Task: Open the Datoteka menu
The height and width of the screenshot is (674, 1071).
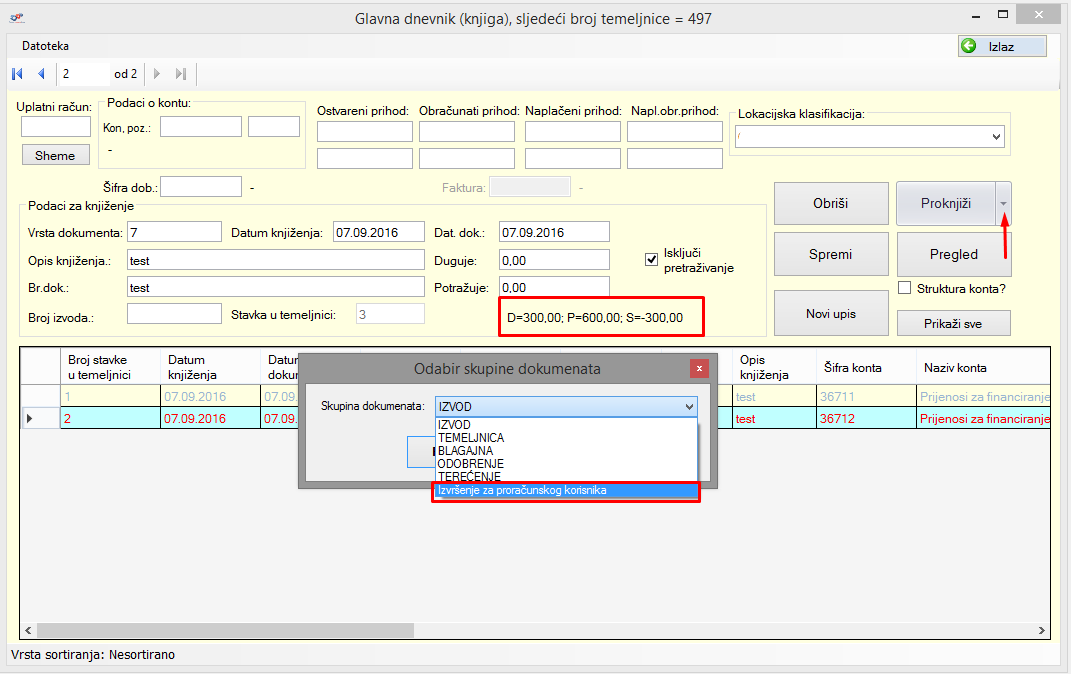Action: 46,46
